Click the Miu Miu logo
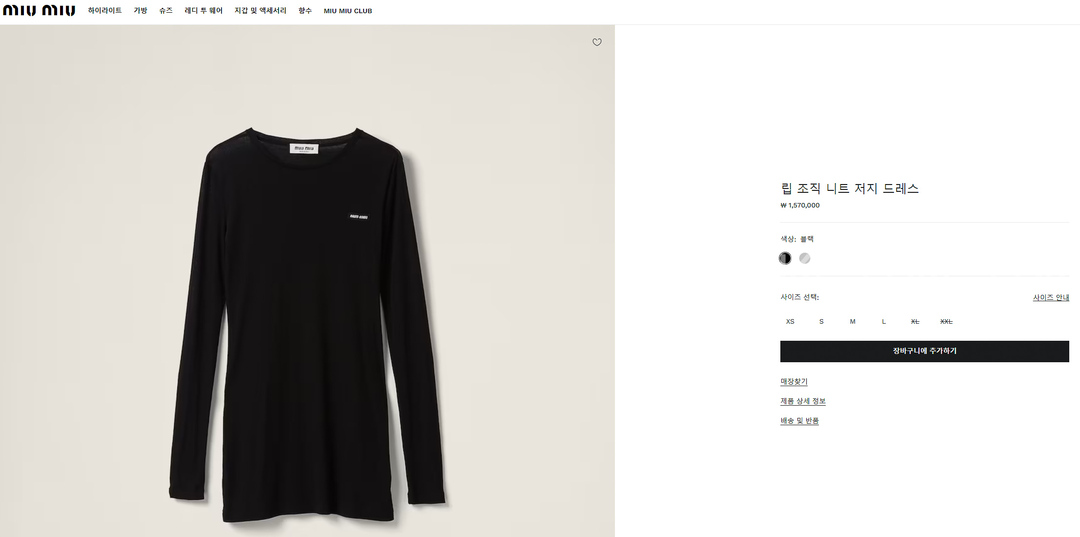This screenshot has height=537, width=1080. pos(38,11)
